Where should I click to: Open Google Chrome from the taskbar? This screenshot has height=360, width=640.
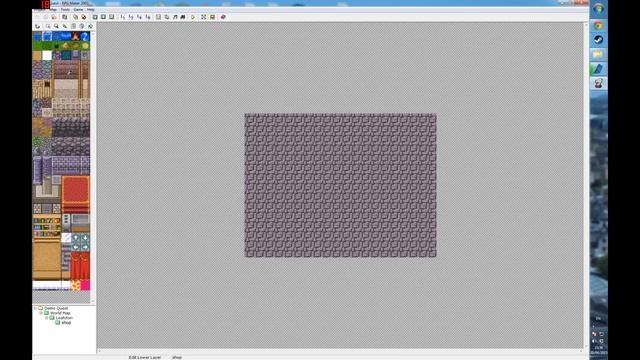pos(598,26)
